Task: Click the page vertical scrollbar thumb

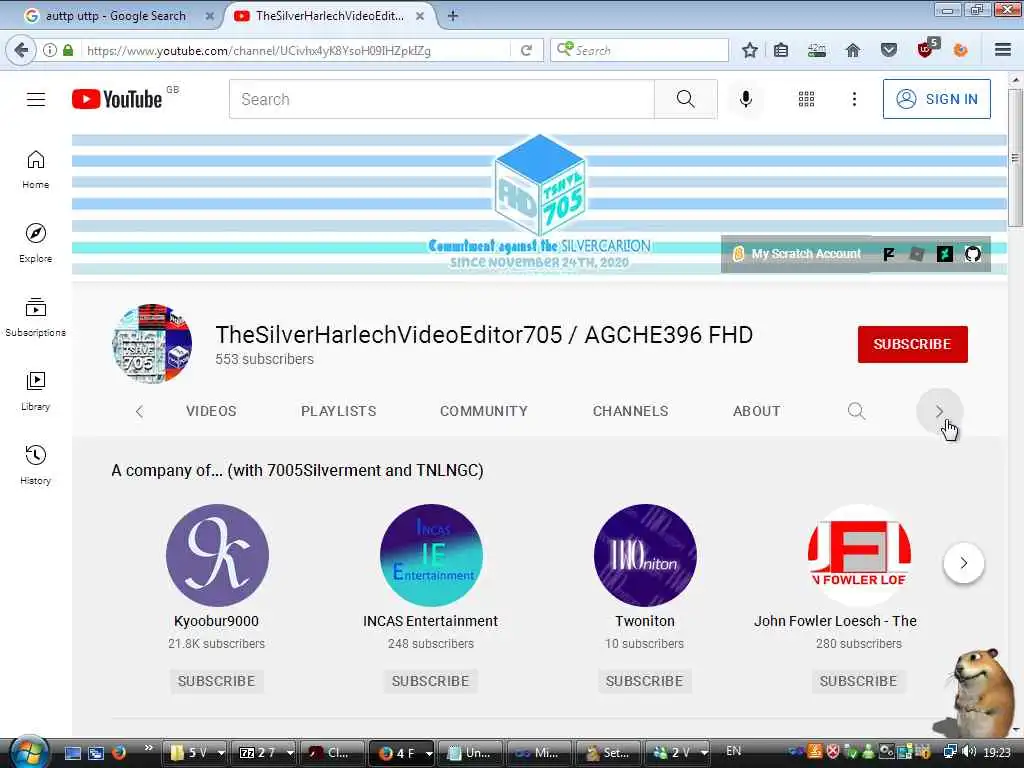Action: 1015,157
